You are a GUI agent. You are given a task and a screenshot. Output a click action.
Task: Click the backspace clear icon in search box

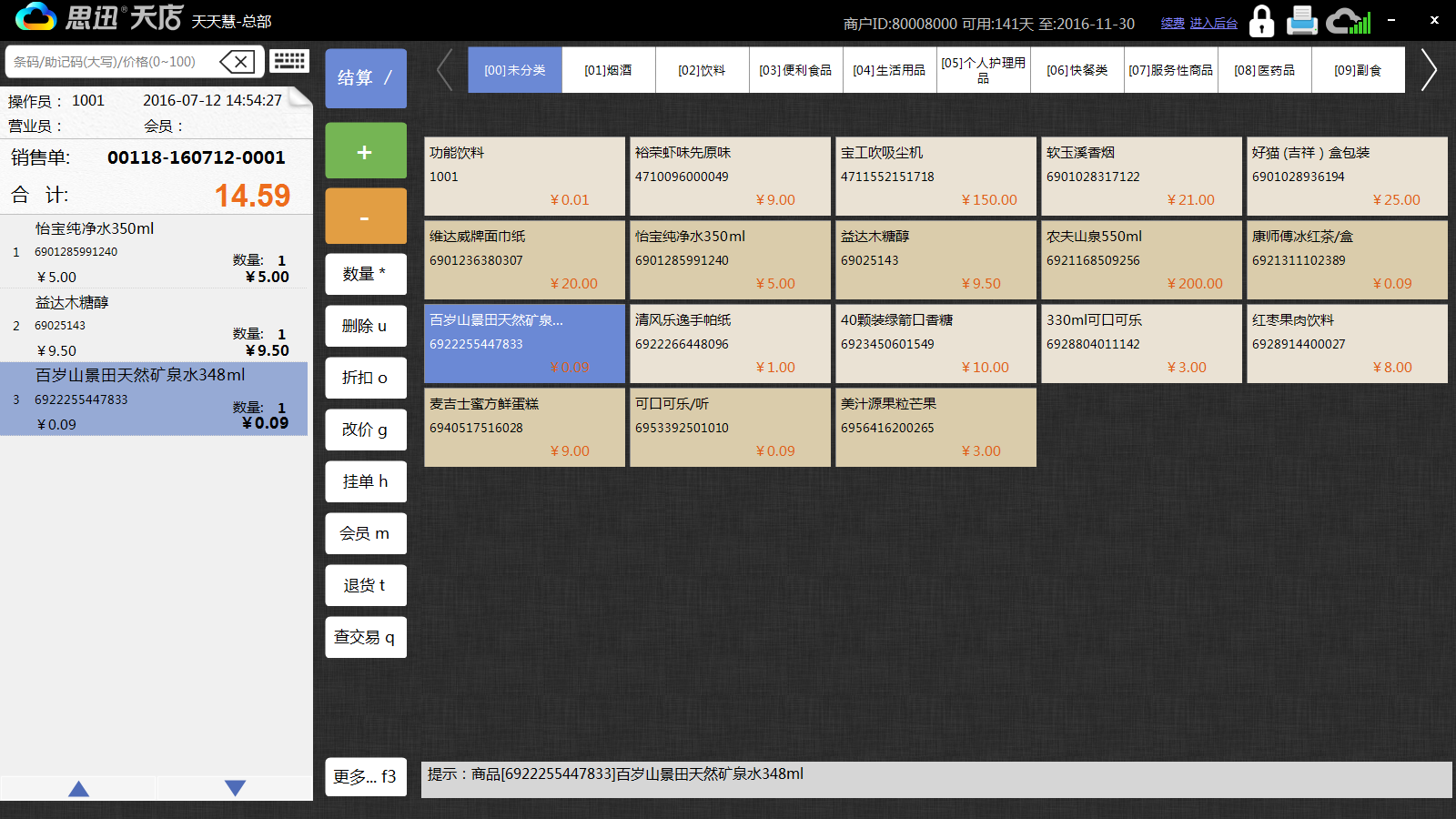[238, 62]
